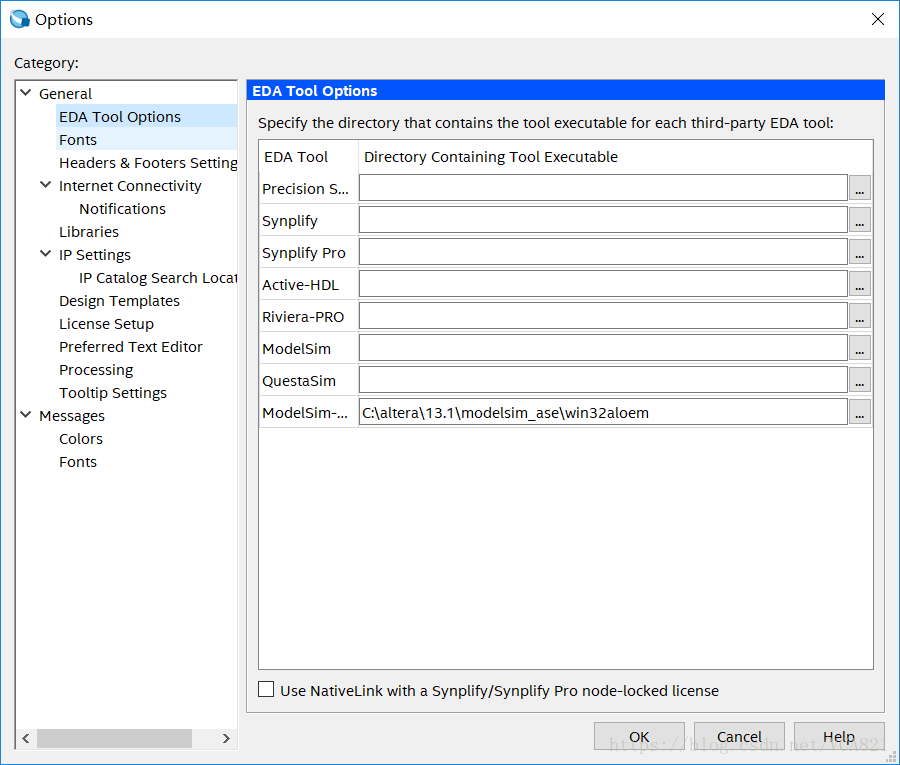Collapse the General category
Image resolution: width=900 pixels, height=765 pixels.
[26, 92]
